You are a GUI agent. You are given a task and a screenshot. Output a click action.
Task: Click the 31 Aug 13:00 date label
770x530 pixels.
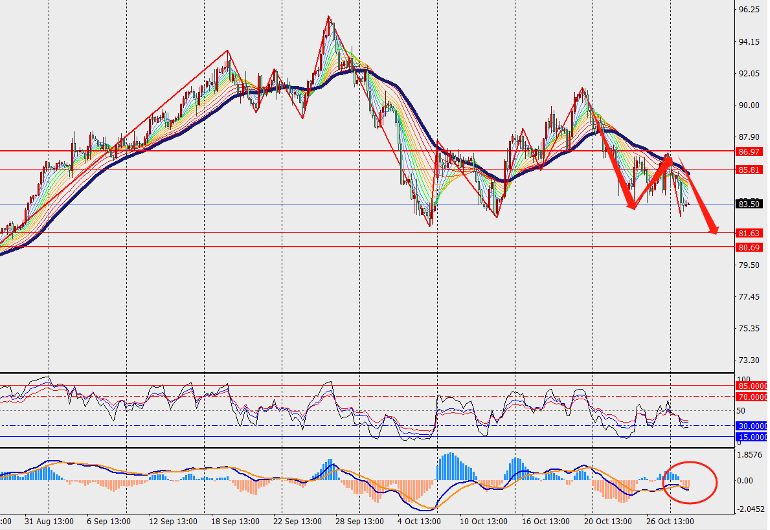click(x=49, y=522)
